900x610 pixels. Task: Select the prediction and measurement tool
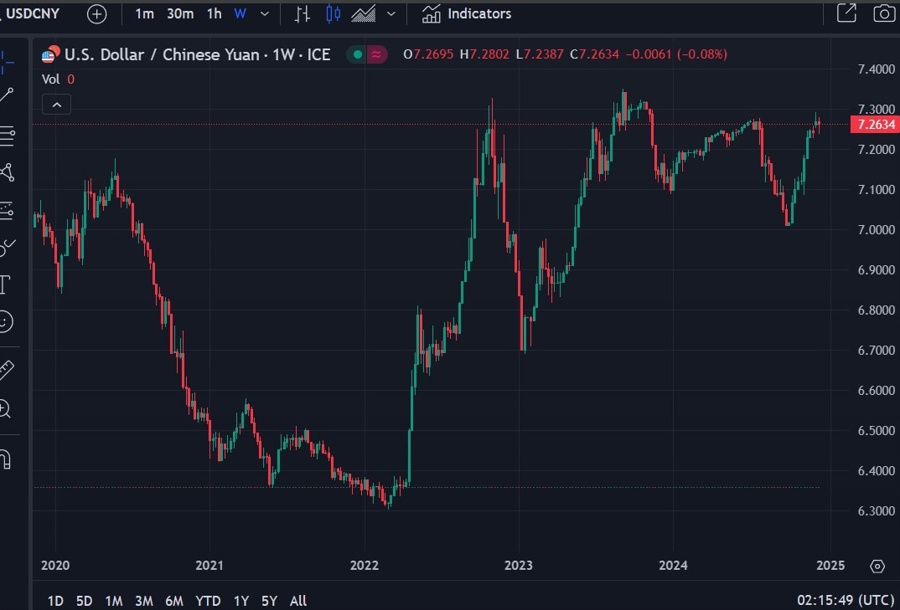[x=7, y=211]
